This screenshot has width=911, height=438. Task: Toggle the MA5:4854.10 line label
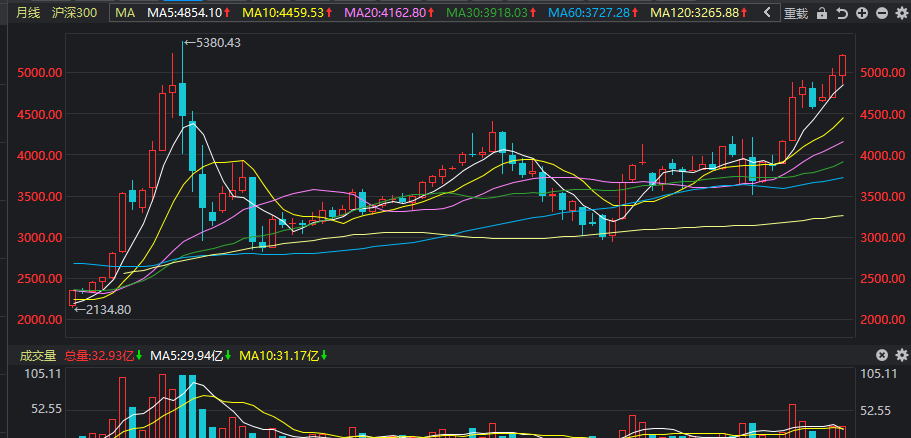[188, 12]
